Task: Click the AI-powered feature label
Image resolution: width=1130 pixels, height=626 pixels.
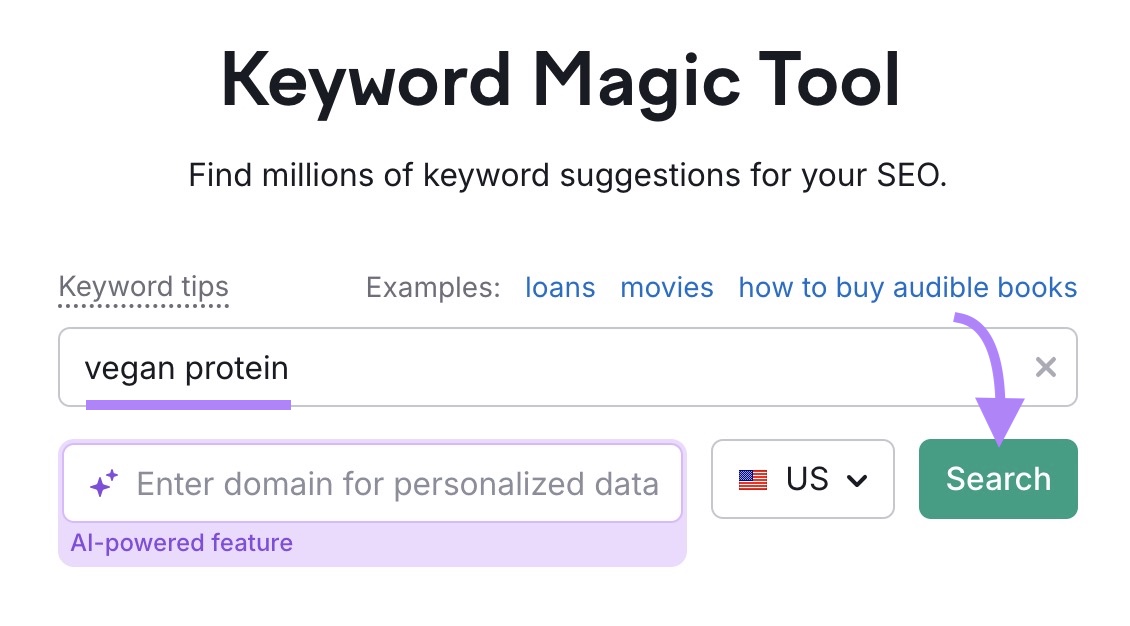Action: point(183,543)
